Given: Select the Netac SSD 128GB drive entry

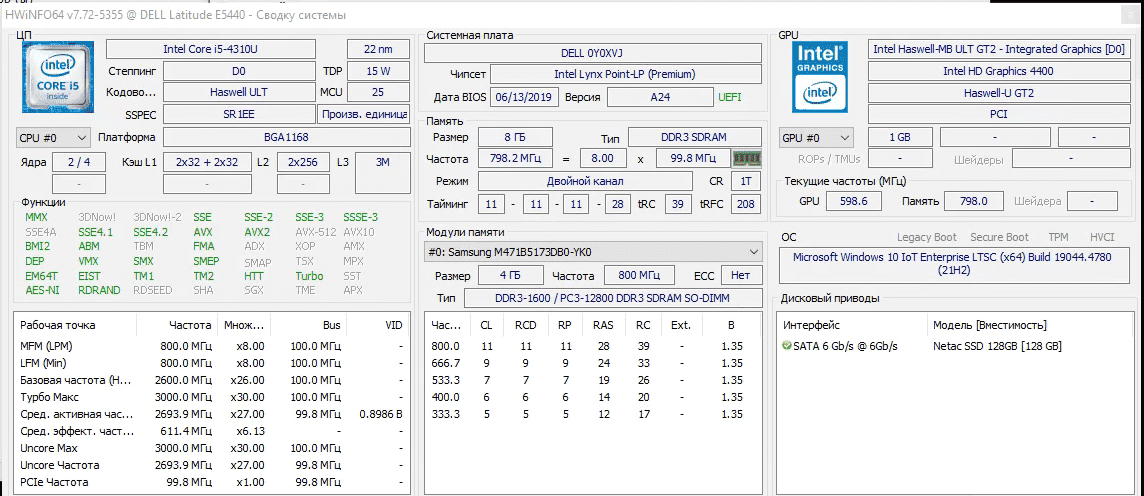Looking at the screenshot, I should pyautogui.click(x=996, y=346).
